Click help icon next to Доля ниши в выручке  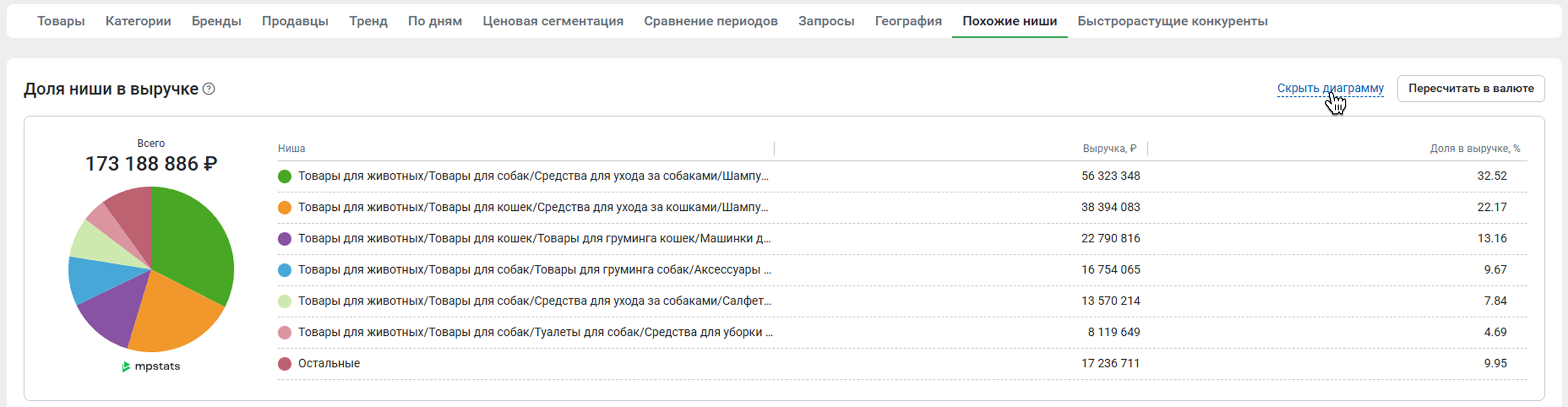pyautogui.click(x=208, y=89)
